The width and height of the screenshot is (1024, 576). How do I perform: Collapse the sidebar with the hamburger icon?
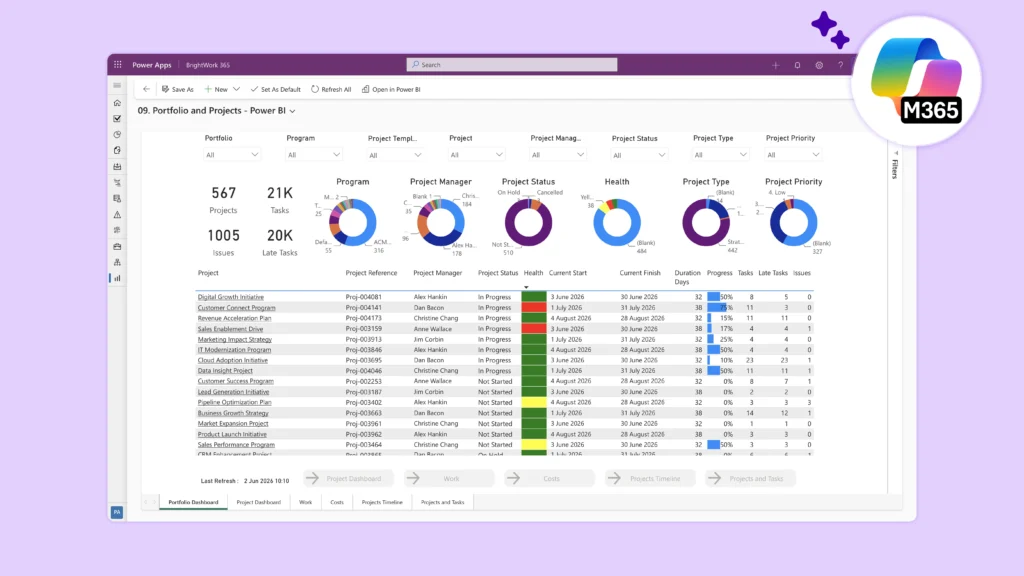117,86
